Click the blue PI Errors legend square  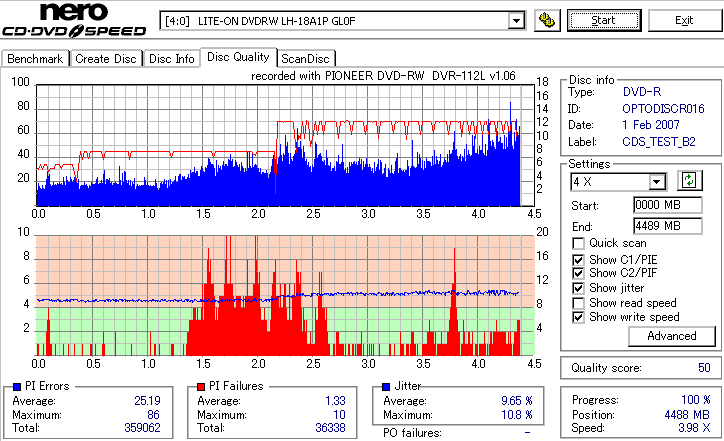click(x=17, y=387)
